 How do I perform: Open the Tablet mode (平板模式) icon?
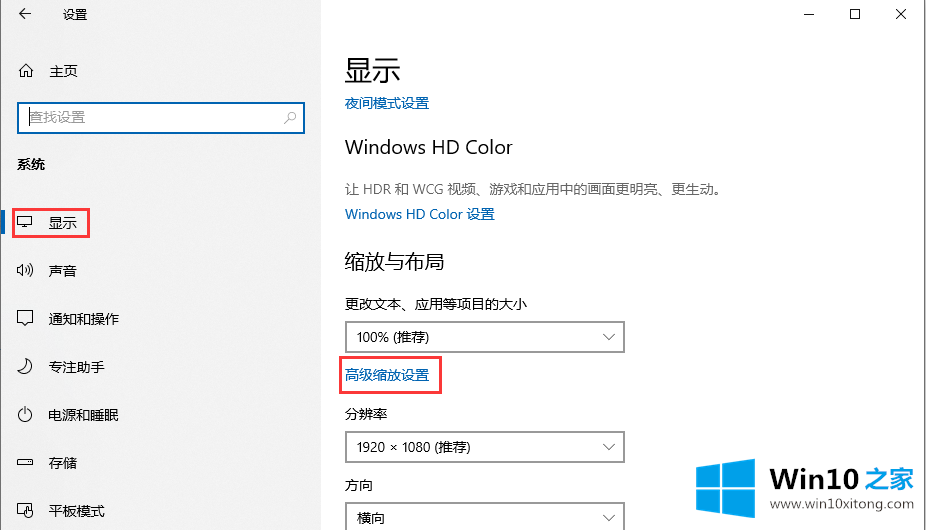[x=27, y=511]
